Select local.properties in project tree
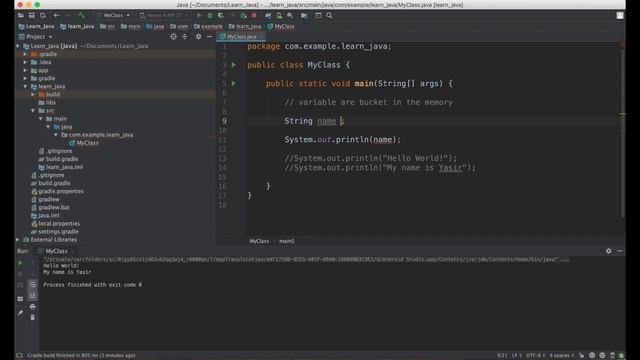This screenshot has height=360, width=640. (56, 223)
